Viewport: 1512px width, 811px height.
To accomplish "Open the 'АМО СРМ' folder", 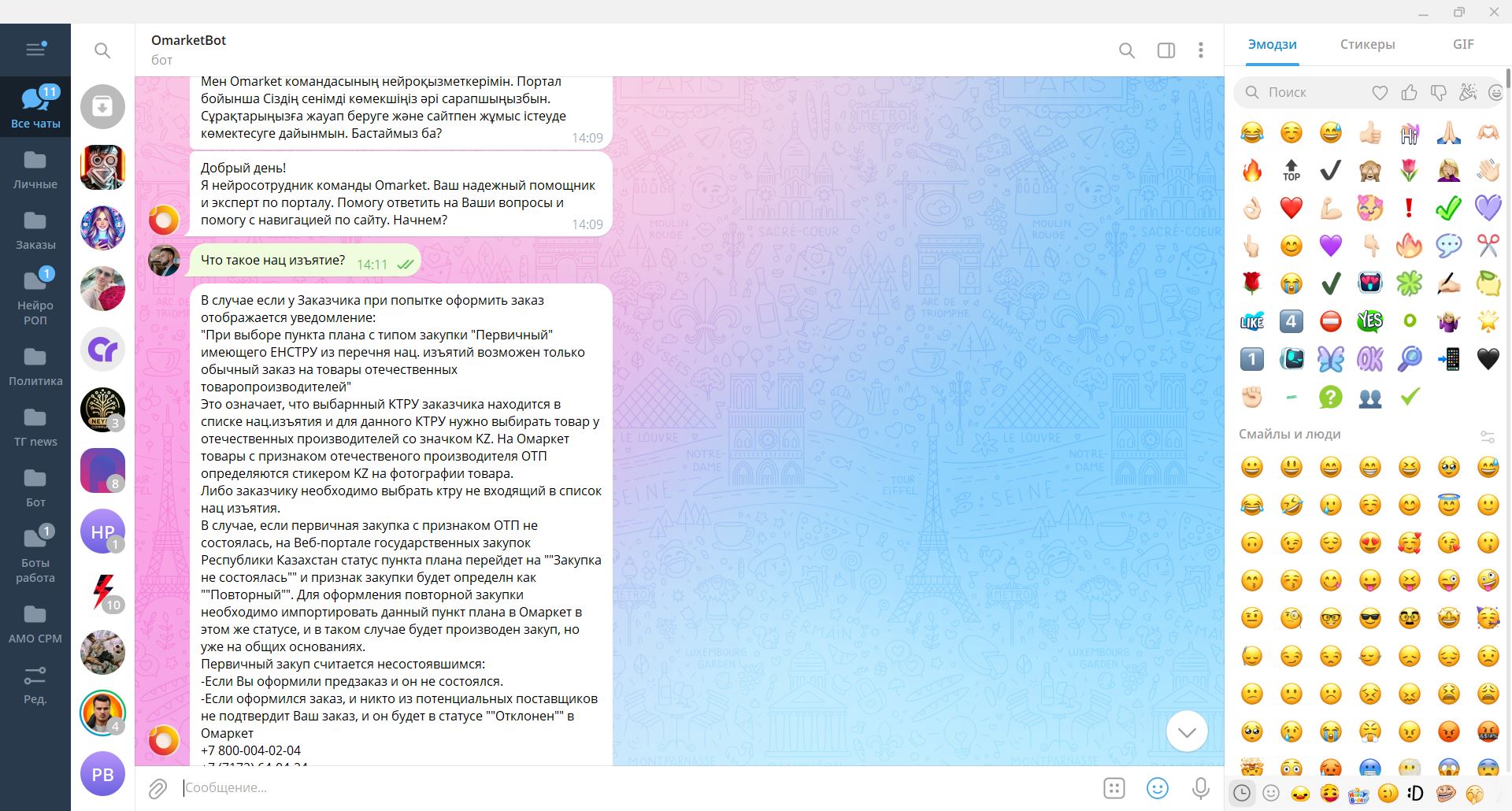I will [x=35, y=623].
